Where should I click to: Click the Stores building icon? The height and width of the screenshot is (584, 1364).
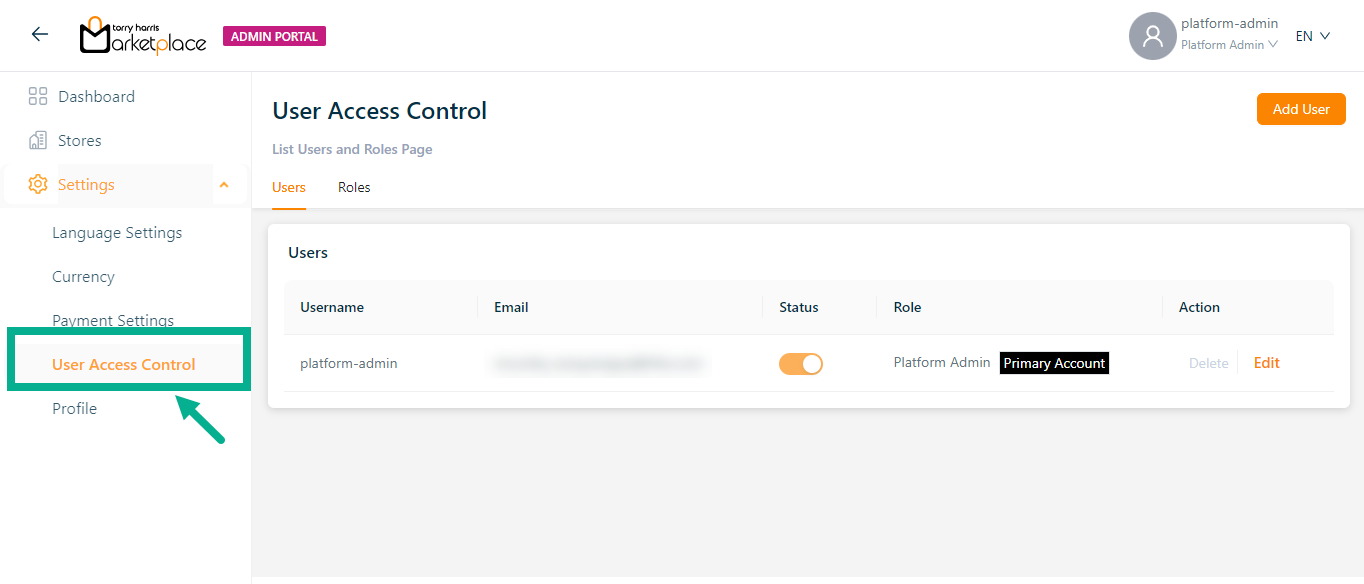coord(38,140)
